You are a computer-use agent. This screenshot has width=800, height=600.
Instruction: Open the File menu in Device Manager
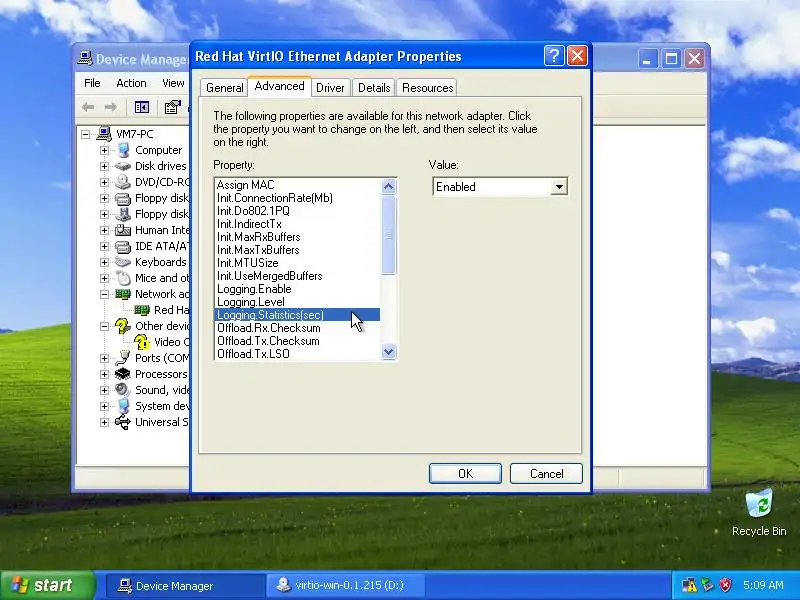click(x=92, y=83)
